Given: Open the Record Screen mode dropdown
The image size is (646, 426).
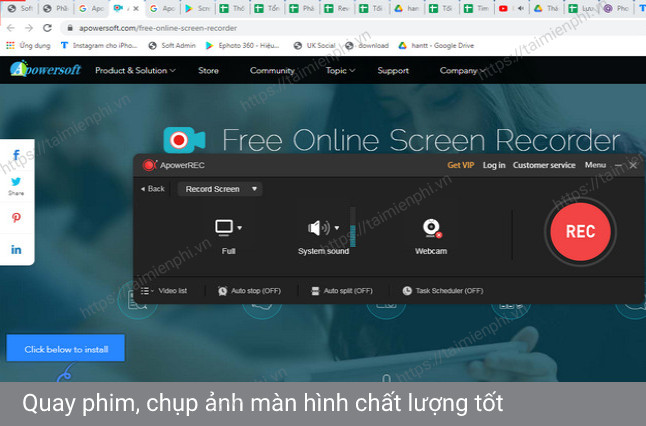Looking at the screenshot, I should 220,189.
